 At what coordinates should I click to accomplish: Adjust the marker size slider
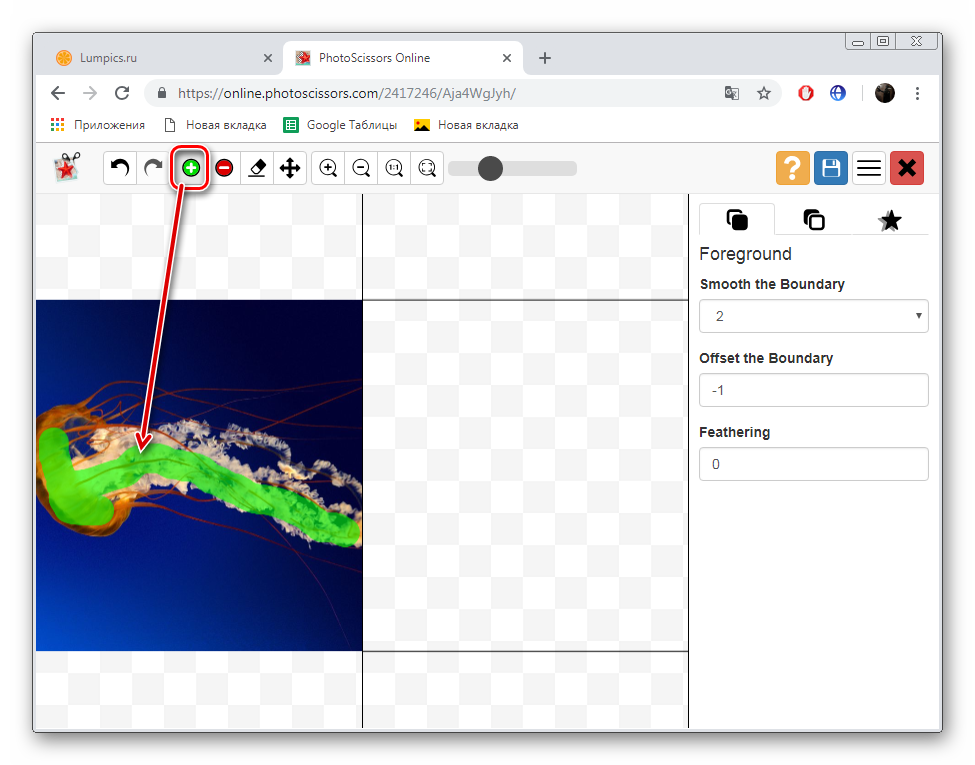click(490, 168)
